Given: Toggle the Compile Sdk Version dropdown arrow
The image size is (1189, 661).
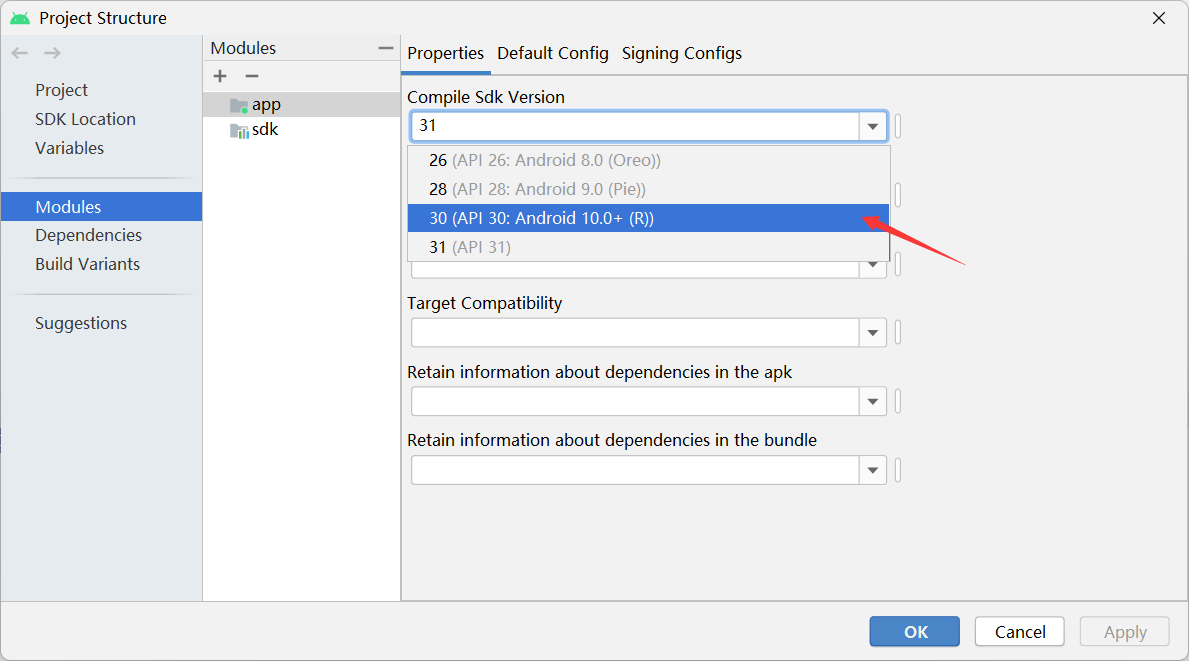Looking at the screenshot, I should coord(873,126).
